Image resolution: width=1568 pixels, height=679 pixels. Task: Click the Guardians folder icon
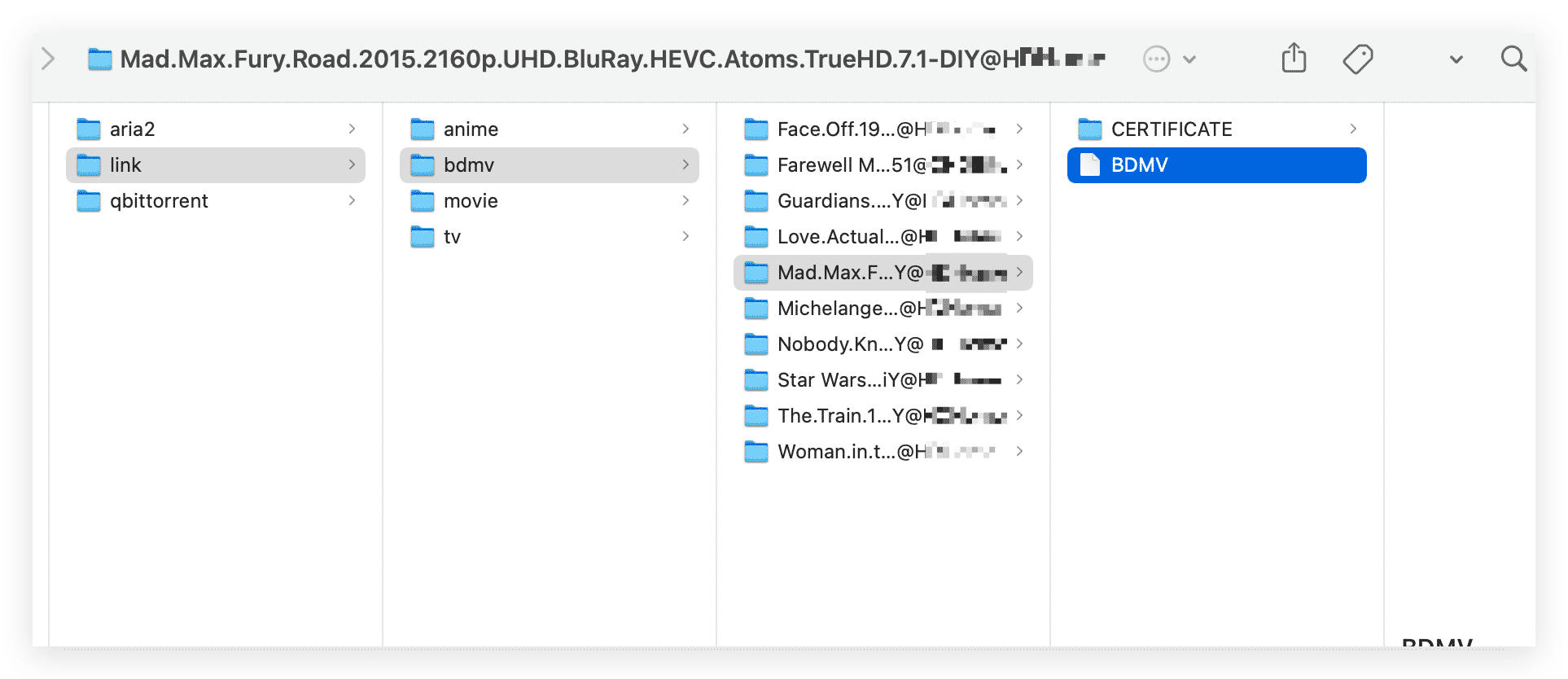point(756,201)
